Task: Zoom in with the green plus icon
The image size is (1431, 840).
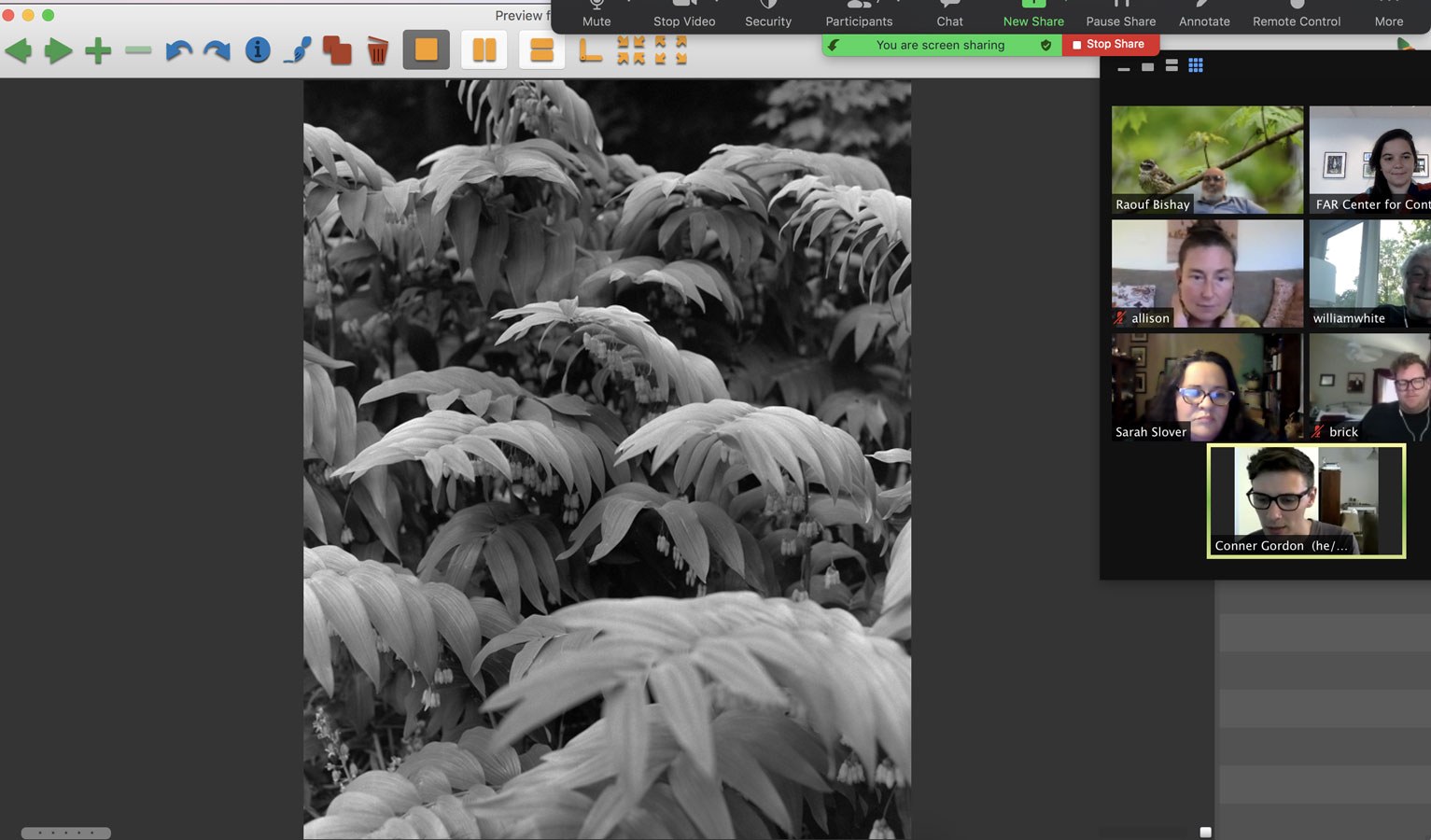Action: pyautogui.click(x=98, y=50)
